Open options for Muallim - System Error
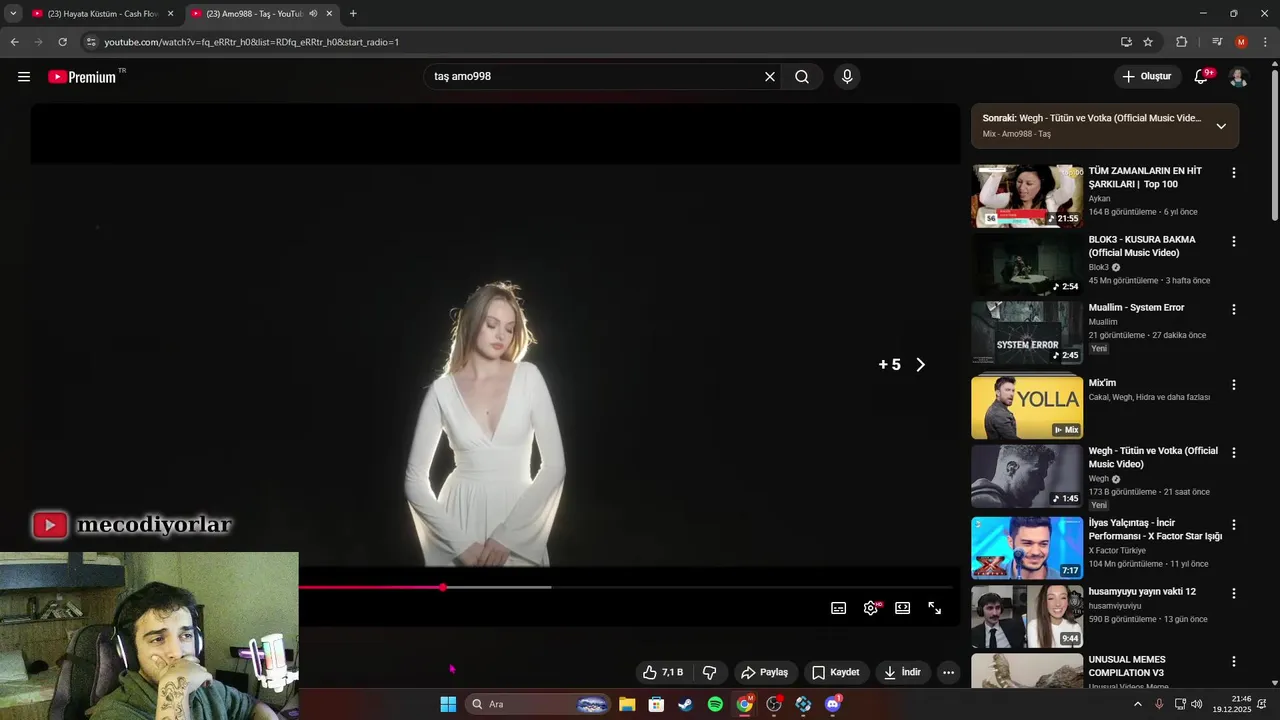The width and height of the screenshot is (1280, 720). tap(1233, 310)
